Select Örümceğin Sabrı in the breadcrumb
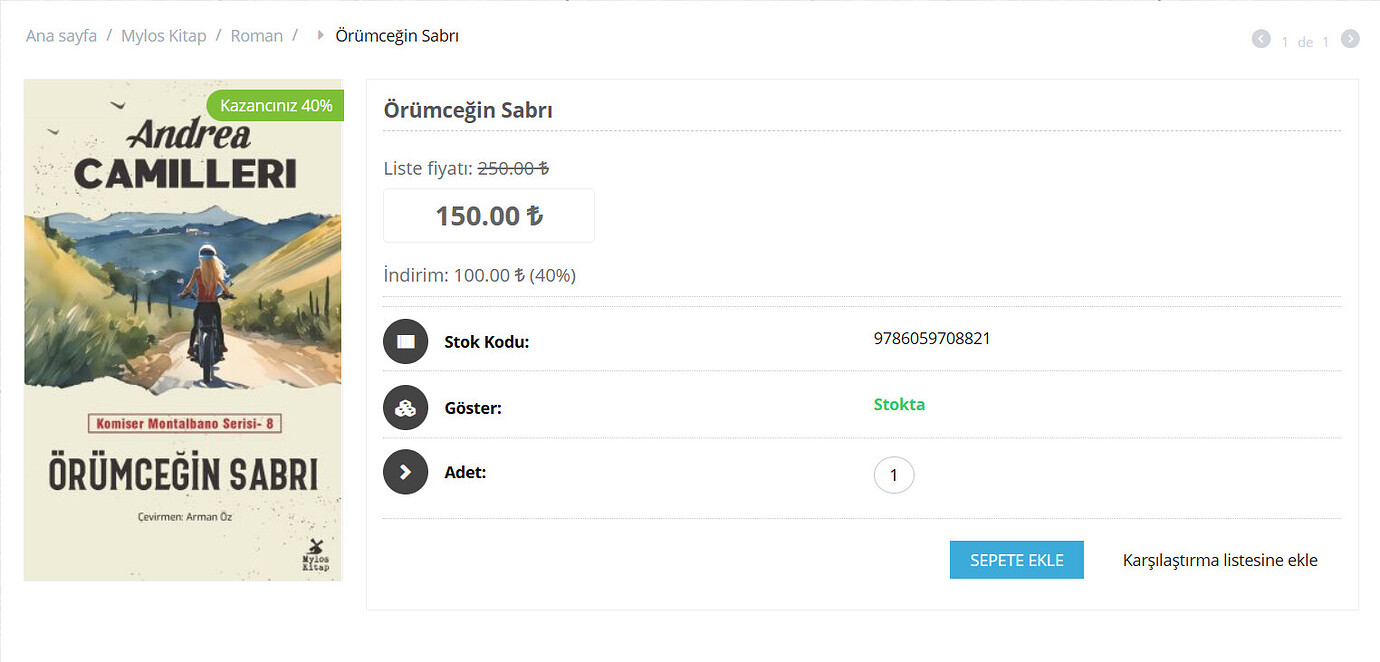This screenshot has width=1380, height=662. [397, 36]
